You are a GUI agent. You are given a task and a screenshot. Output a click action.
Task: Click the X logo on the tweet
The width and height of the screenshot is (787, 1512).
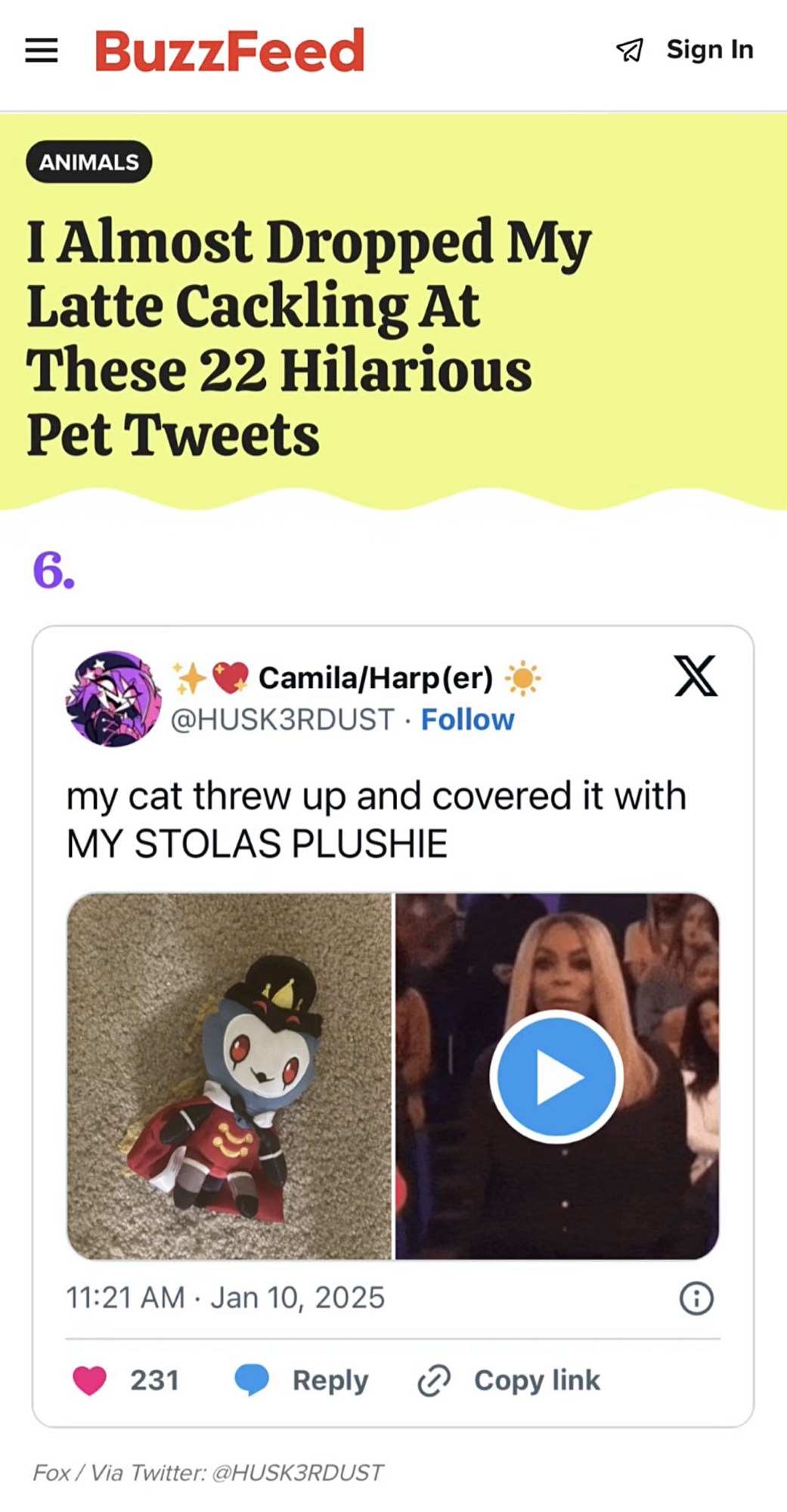pyautogui.click(x=696, y=676)
